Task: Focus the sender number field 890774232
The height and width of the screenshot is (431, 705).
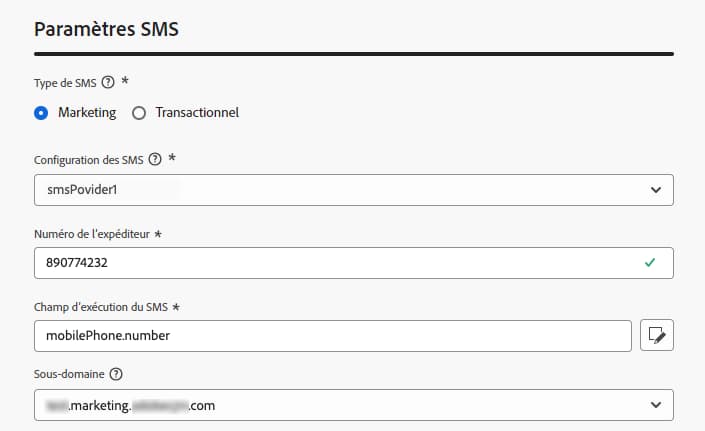Action: (x=330, y=263)
